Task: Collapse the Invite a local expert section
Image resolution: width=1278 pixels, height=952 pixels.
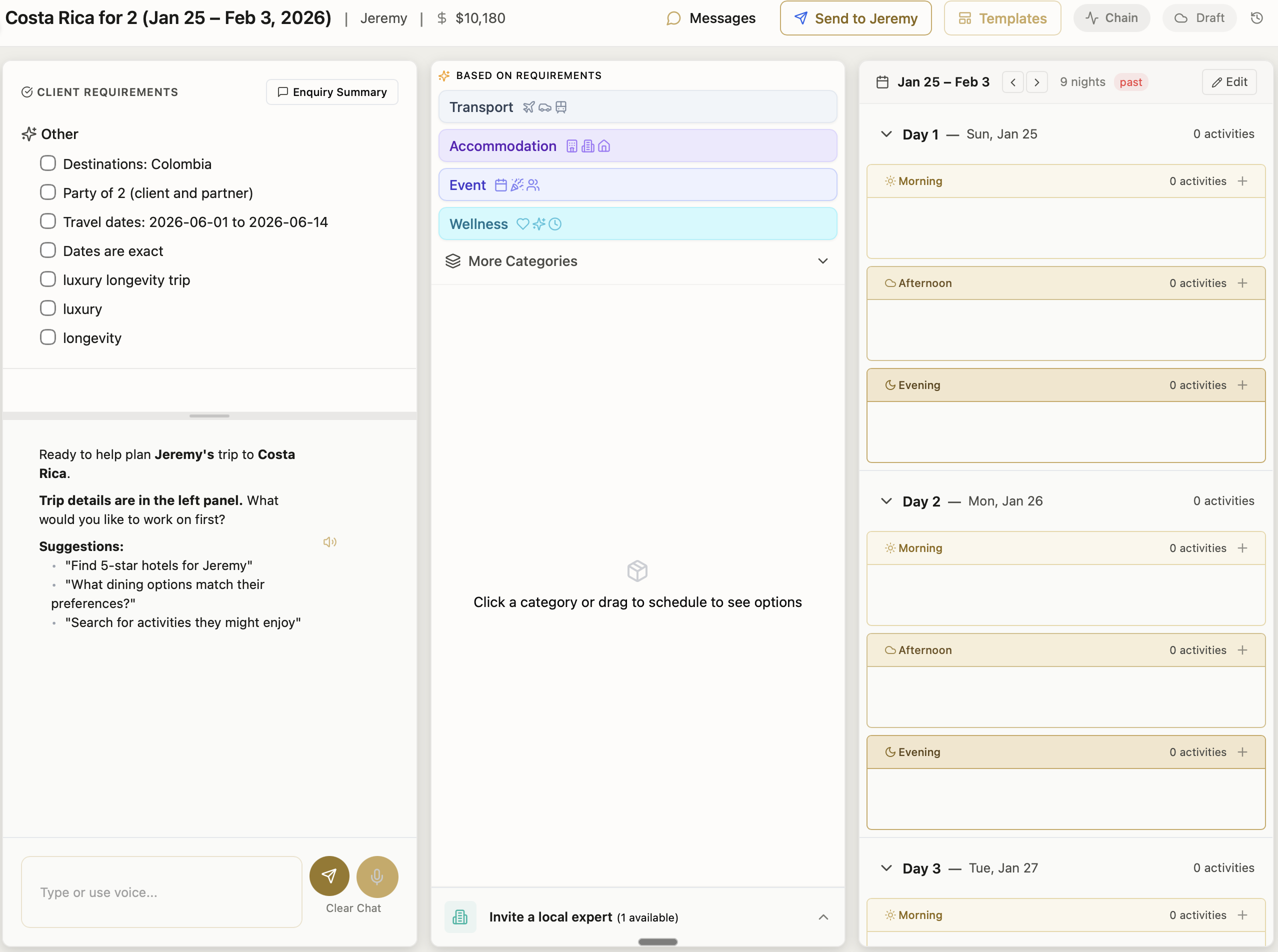Action: (823, 917)
